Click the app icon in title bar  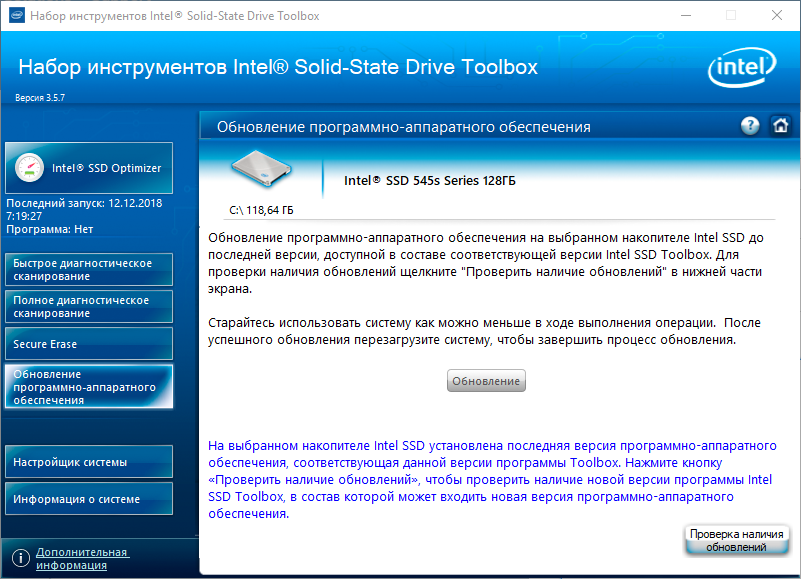click(15, 16)
